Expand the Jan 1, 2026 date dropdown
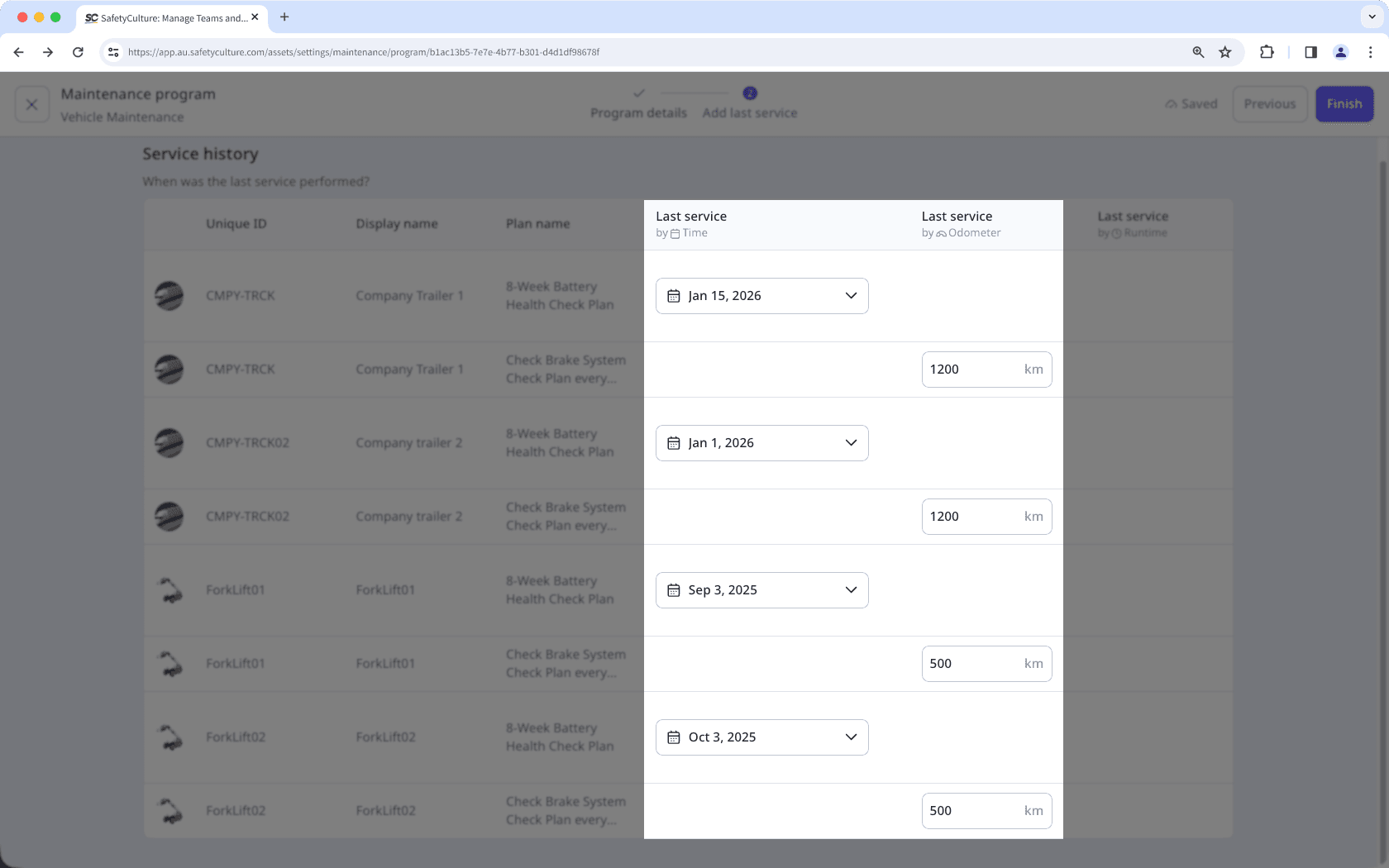 click(x=851, y=442)
